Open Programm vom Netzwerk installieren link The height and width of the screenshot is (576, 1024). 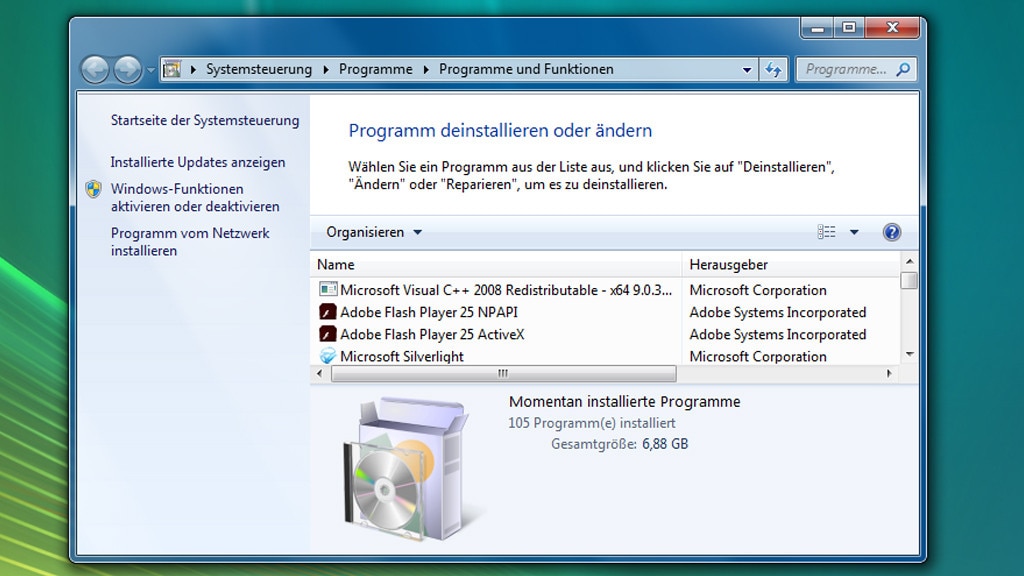190,242
